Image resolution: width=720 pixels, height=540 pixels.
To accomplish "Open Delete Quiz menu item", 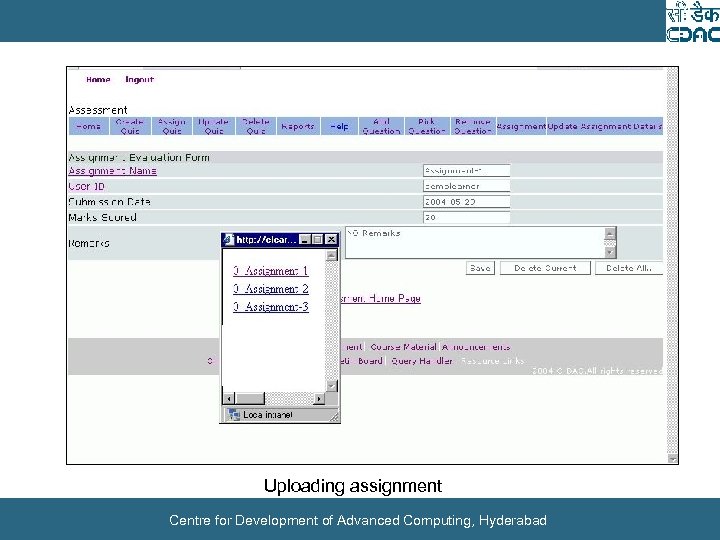I will 256,126.
